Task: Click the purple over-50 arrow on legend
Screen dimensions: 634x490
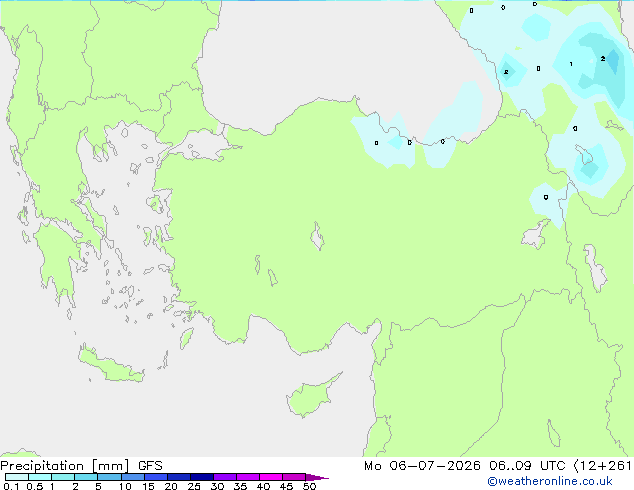Action: [x=317, y=477]
